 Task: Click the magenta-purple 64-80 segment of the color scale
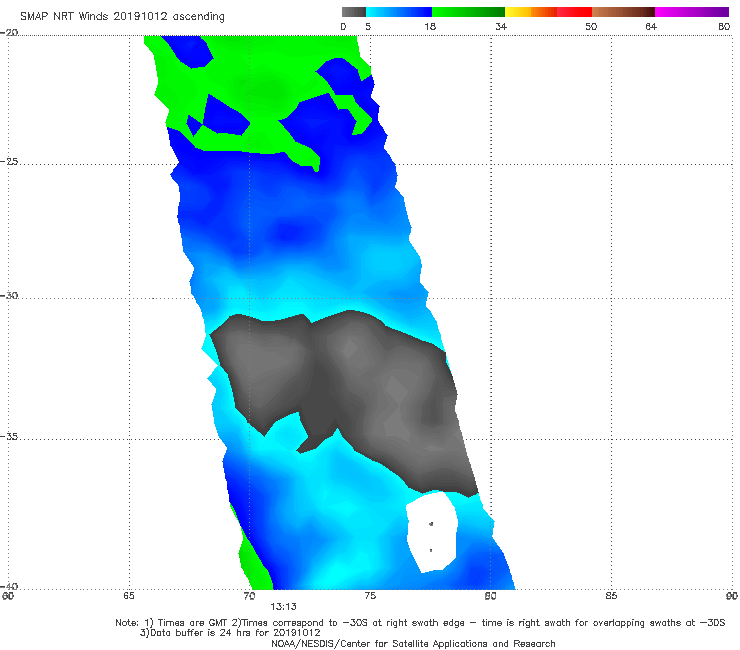(x=692, y=12)
